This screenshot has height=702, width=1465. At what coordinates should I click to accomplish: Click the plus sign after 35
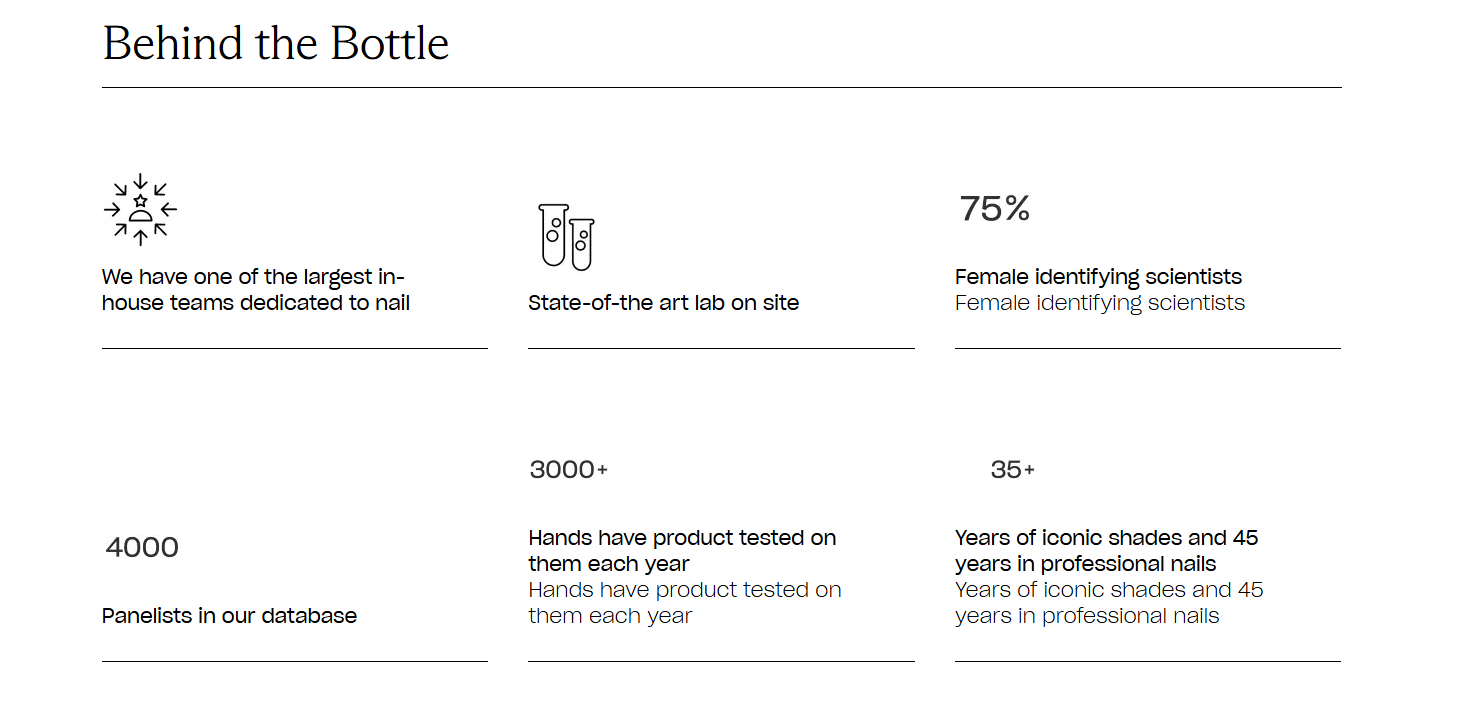click(1029, 470)
